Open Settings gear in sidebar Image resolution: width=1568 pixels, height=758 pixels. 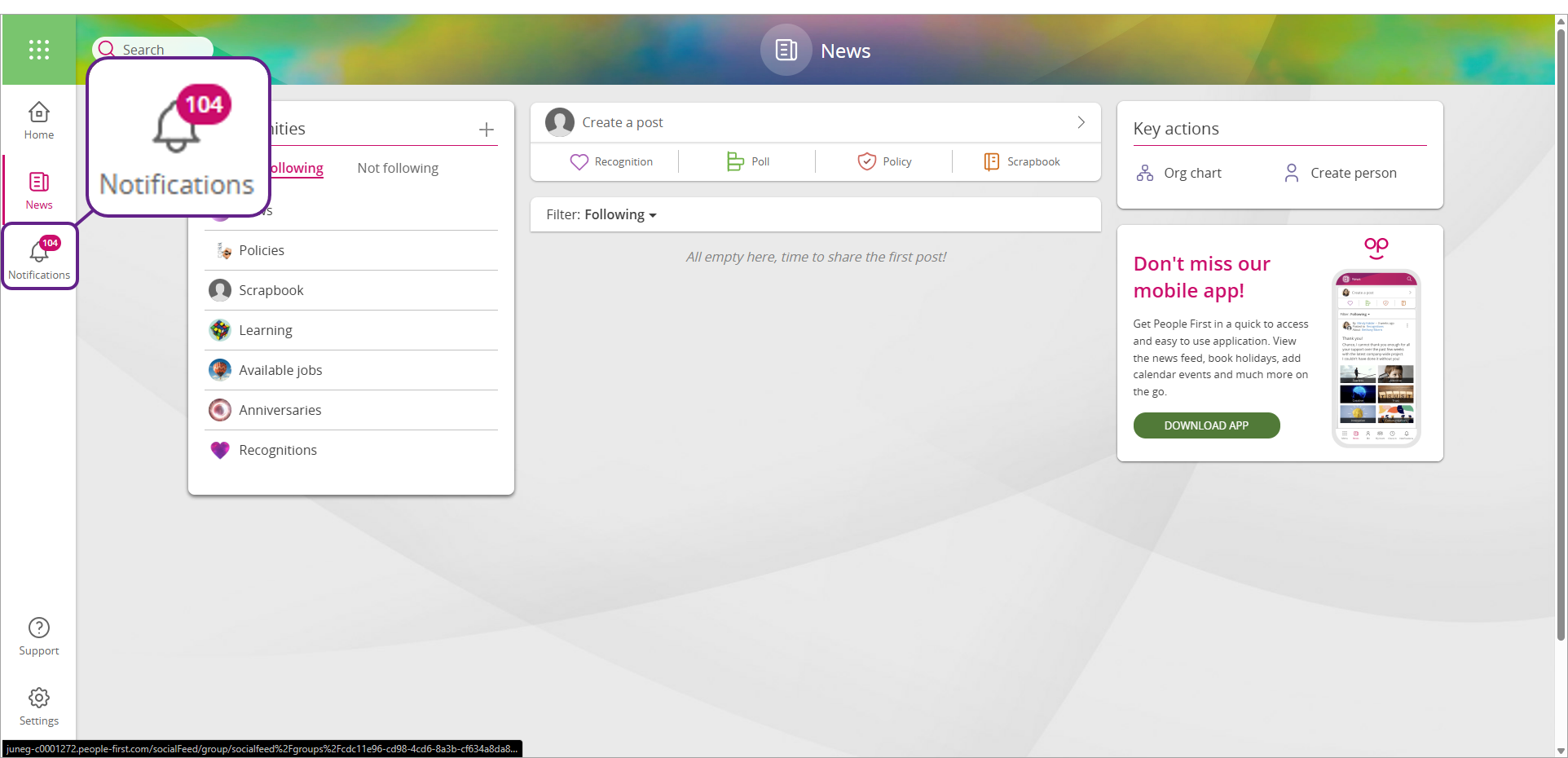pyautogui.click(x=39, y=706)
